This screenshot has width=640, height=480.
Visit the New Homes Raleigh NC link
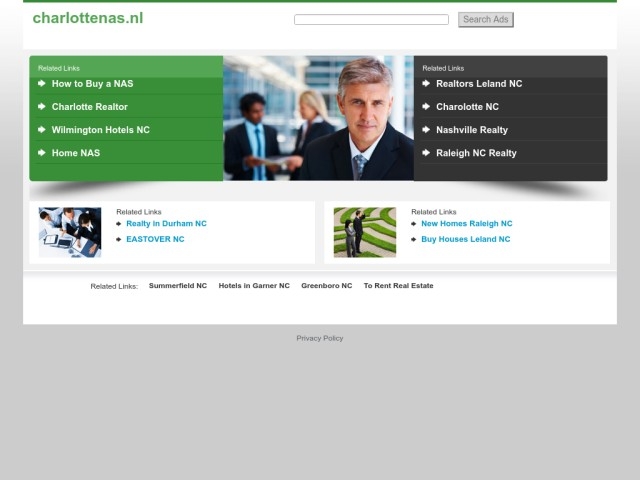466,224
